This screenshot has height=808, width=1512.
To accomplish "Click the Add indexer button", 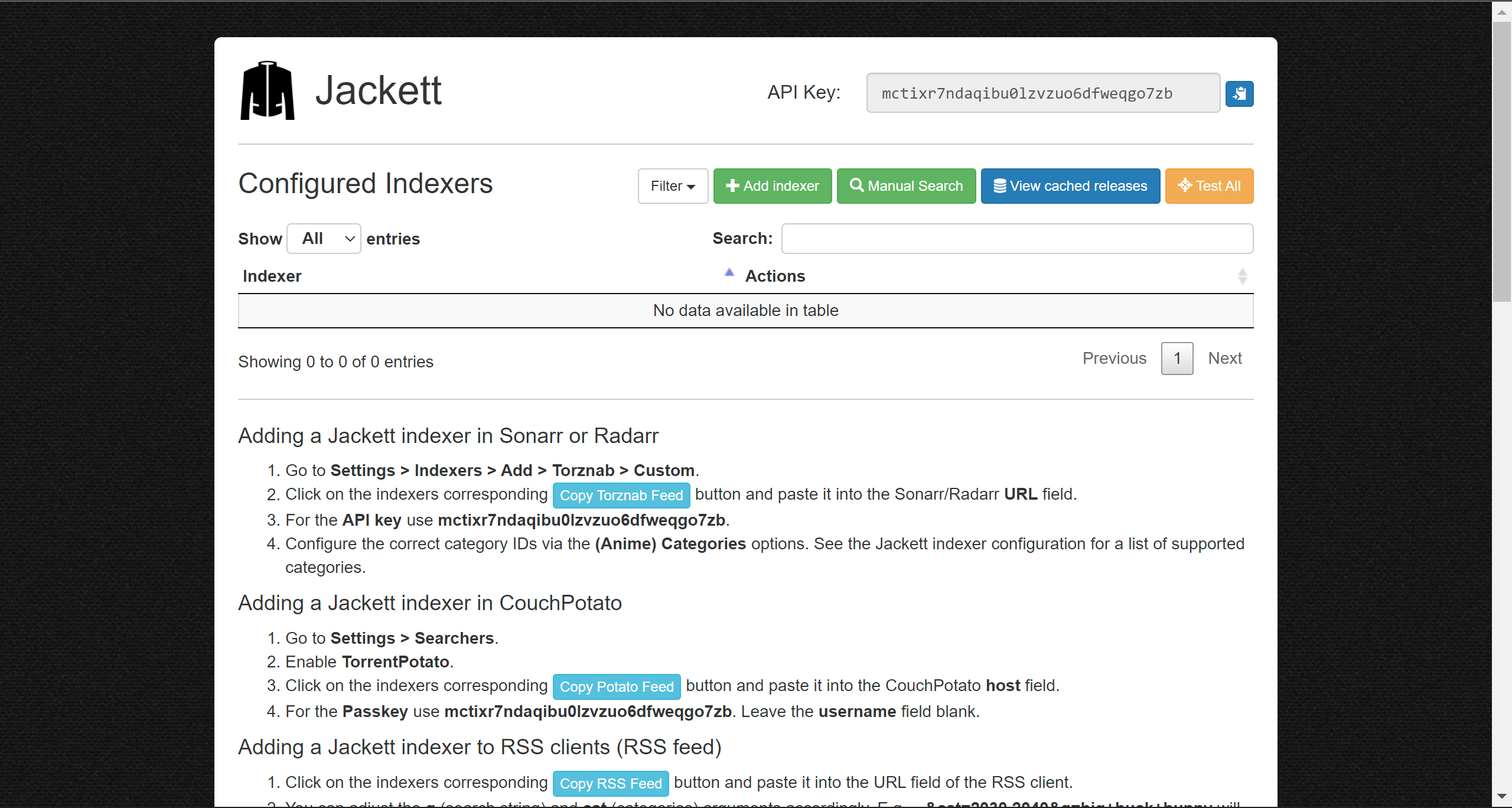I will 772,186.
